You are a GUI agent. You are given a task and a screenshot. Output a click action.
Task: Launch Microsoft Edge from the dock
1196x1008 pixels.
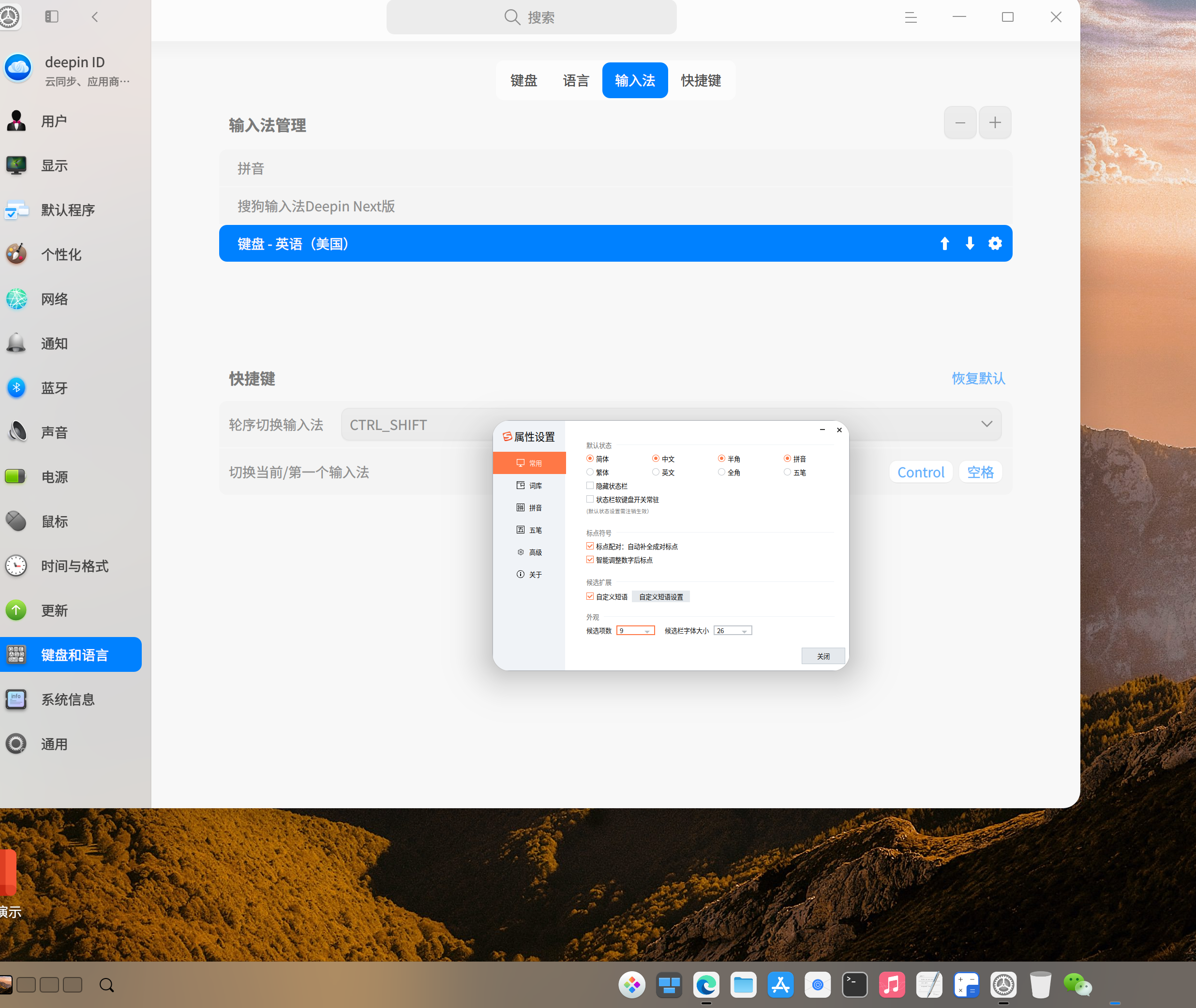click(706, 985)
